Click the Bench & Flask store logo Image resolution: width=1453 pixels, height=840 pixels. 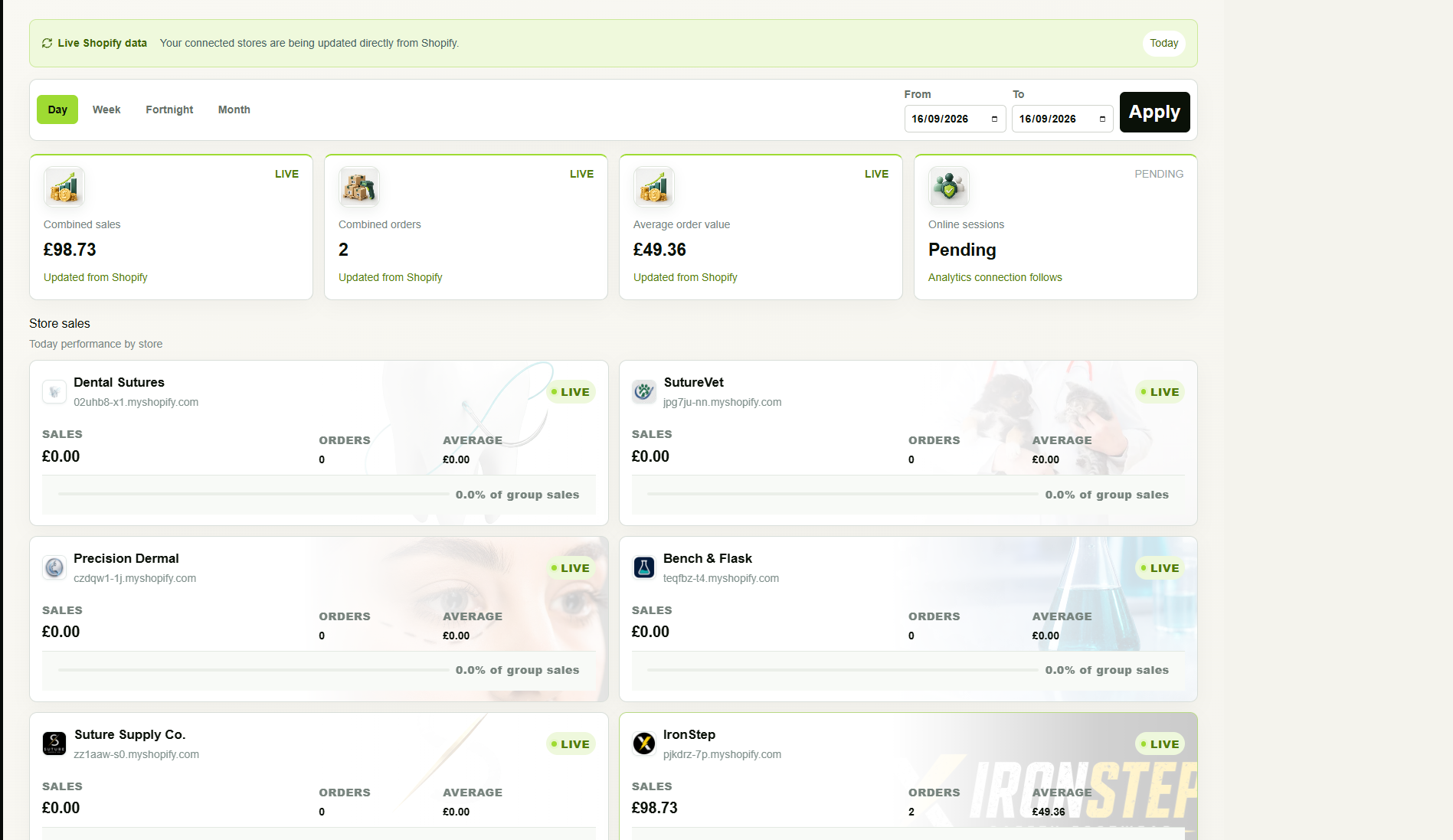click(x=644, y=568)
